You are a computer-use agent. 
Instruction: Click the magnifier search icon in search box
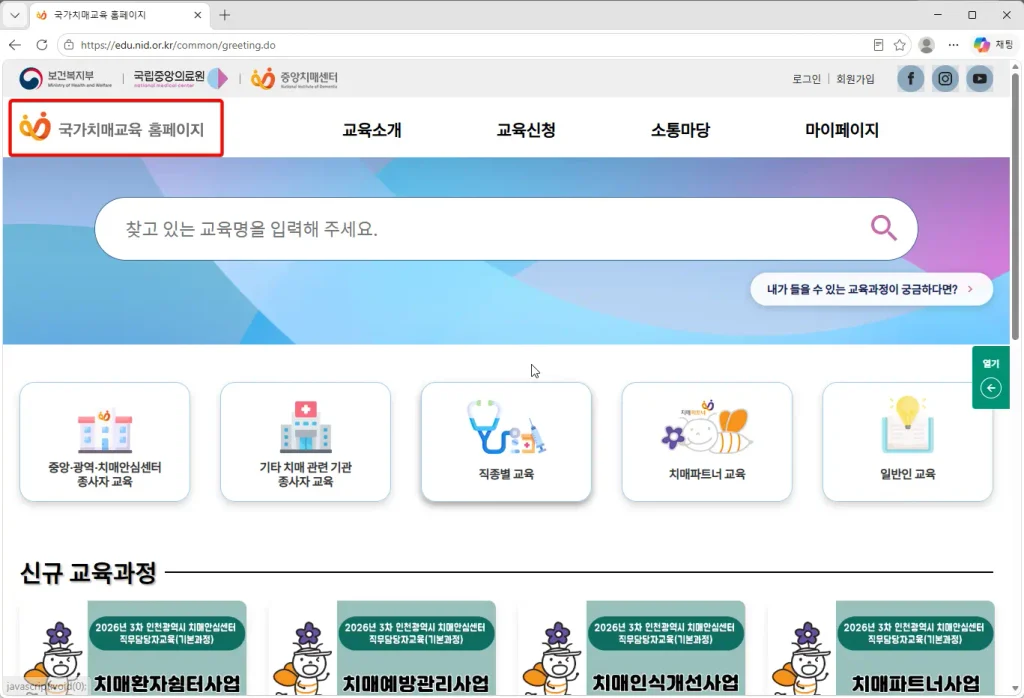(x=884, y=229)
